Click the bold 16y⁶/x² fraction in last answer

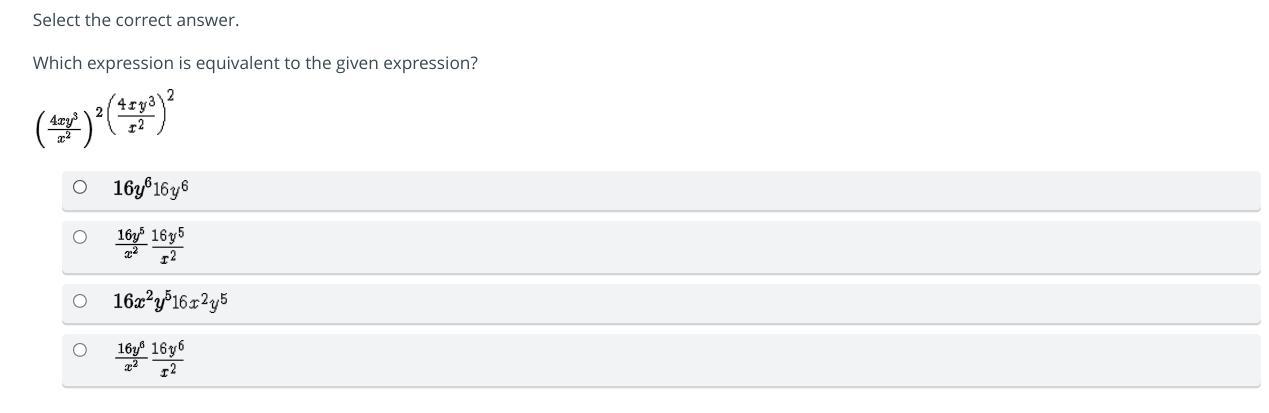131,354
